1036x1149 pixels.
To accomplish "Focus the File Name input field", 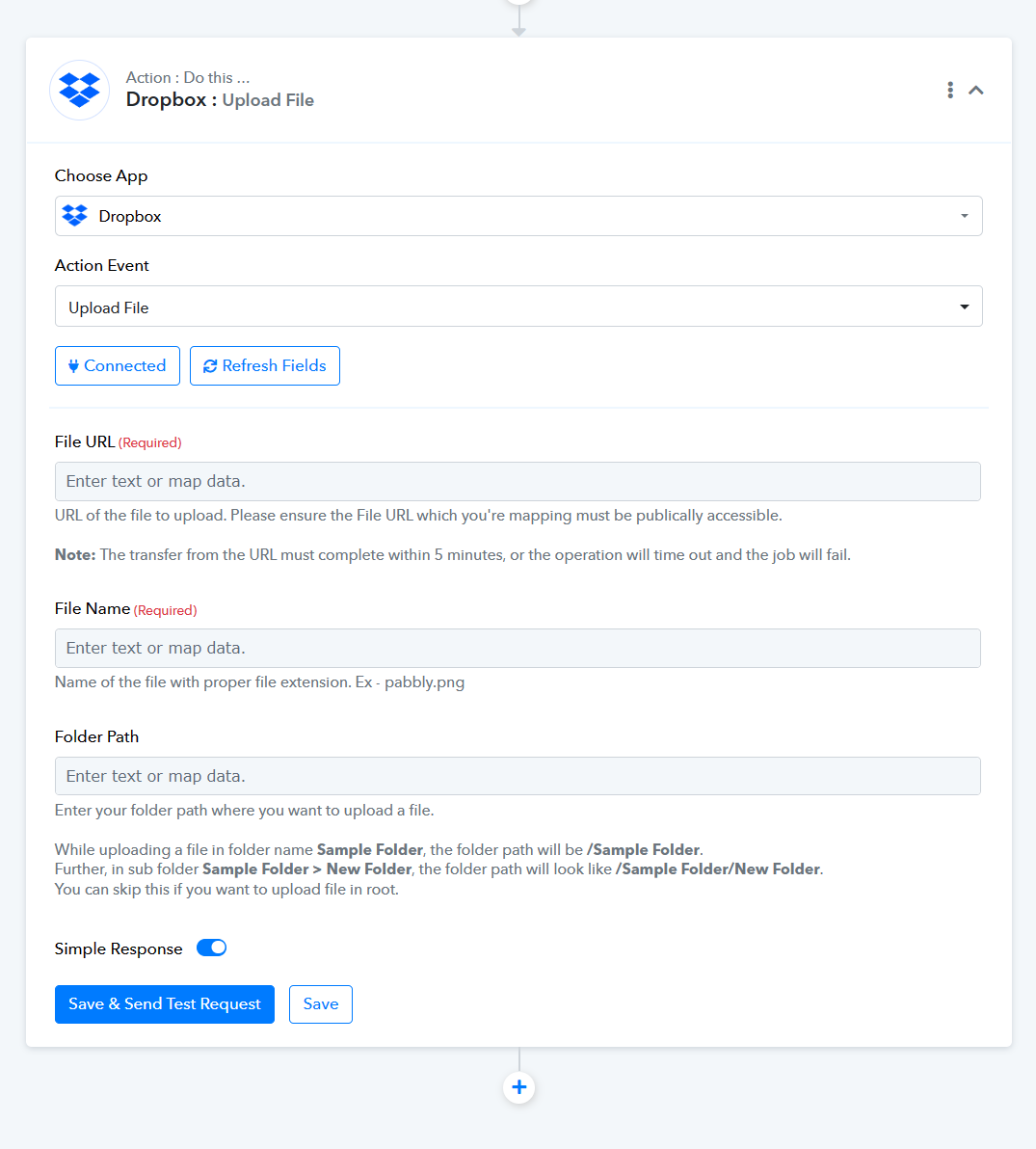I will 518,648.
